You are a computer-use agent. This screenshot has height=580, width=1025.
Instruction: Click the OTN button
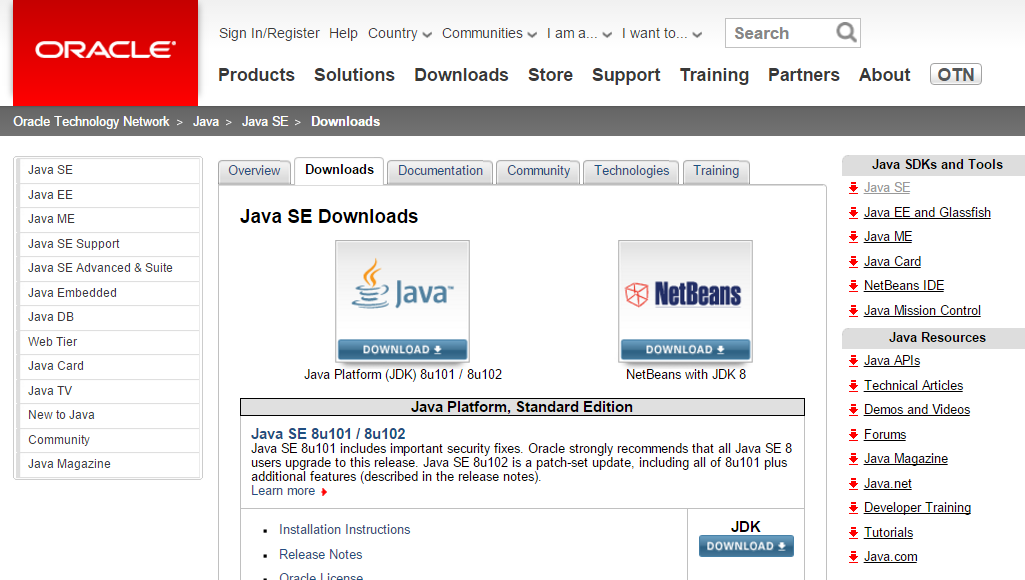pos(956,75)
